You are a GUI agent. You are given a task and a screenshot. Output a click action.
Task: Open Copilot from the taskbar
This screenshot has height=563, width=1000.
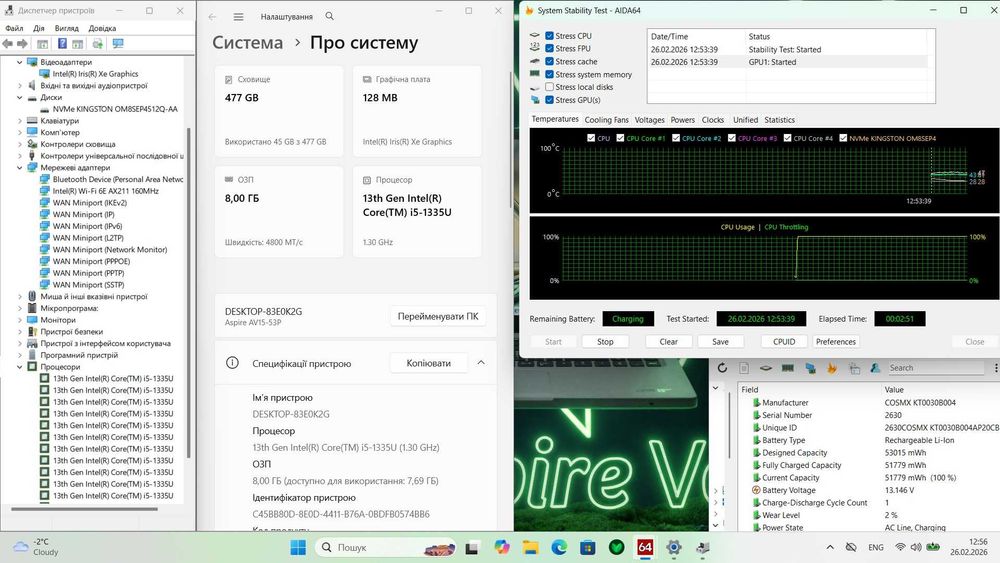coord(502,547)
